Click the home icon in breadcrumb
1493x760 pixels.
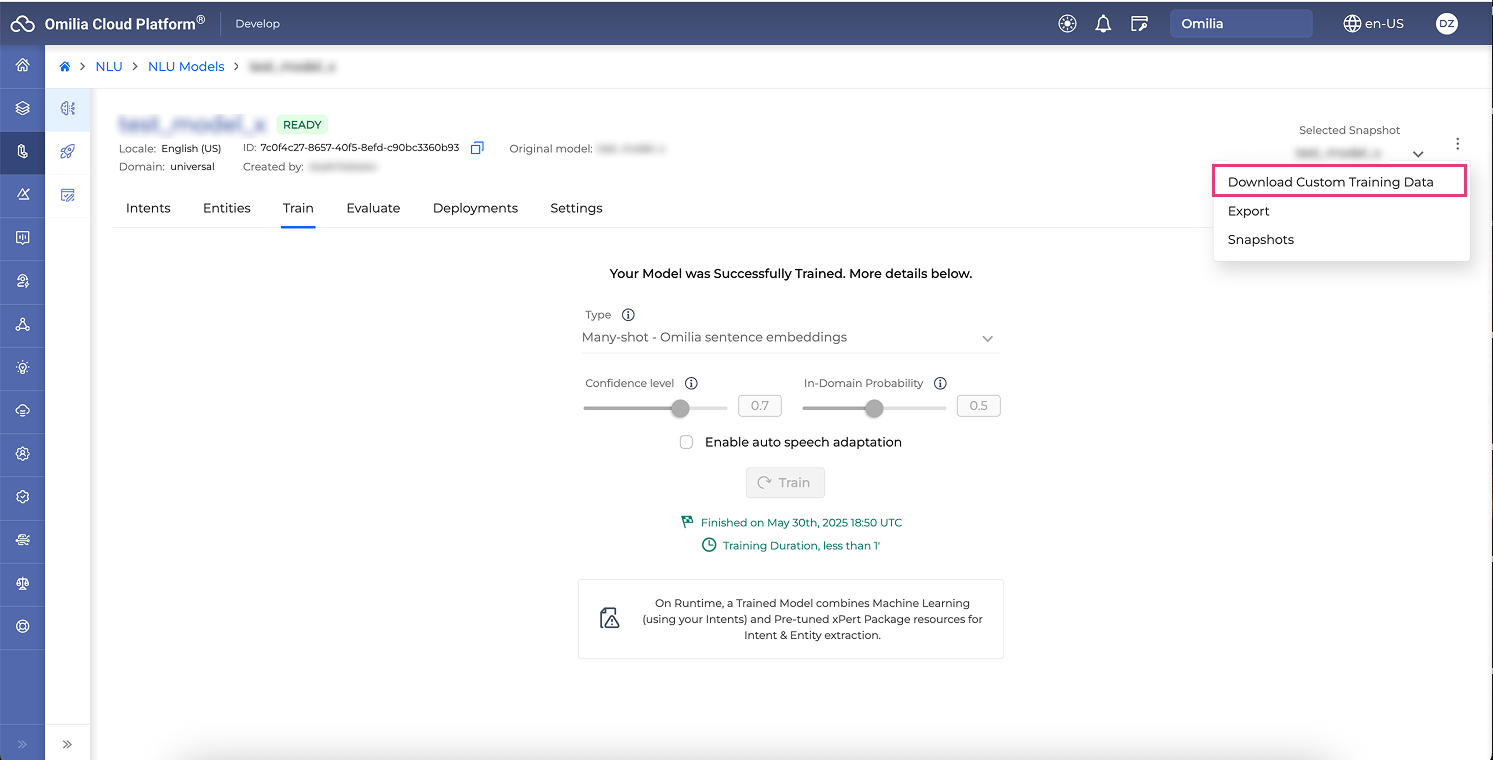65,67
